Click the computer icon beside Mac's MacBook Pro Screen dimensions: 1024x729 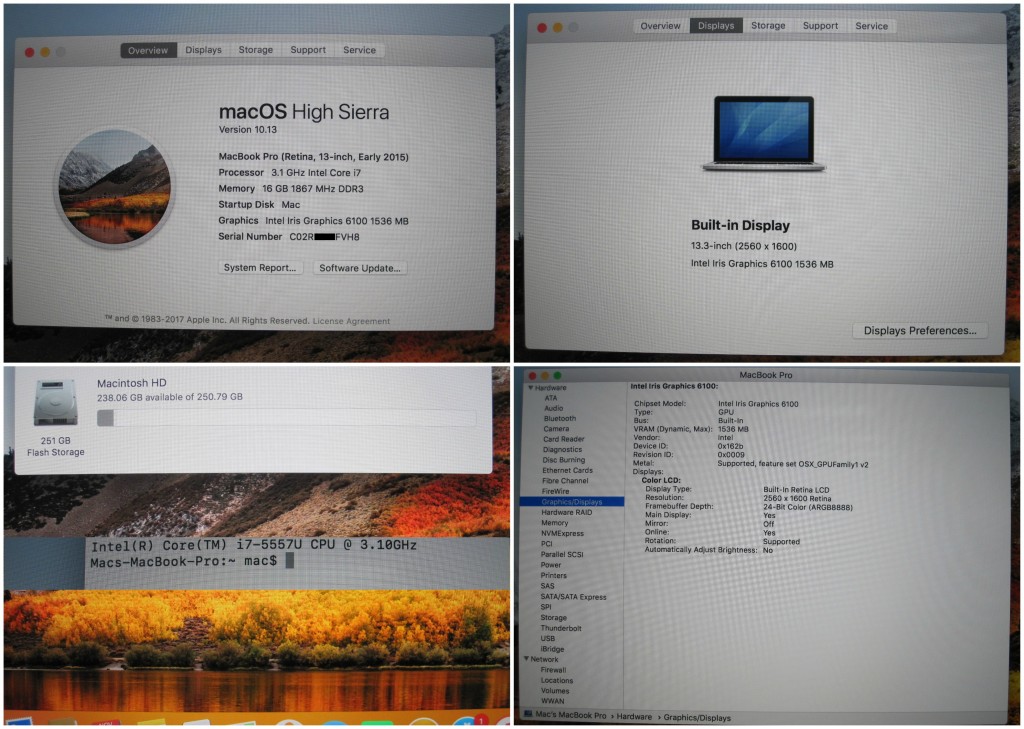(x=528, y=715)
